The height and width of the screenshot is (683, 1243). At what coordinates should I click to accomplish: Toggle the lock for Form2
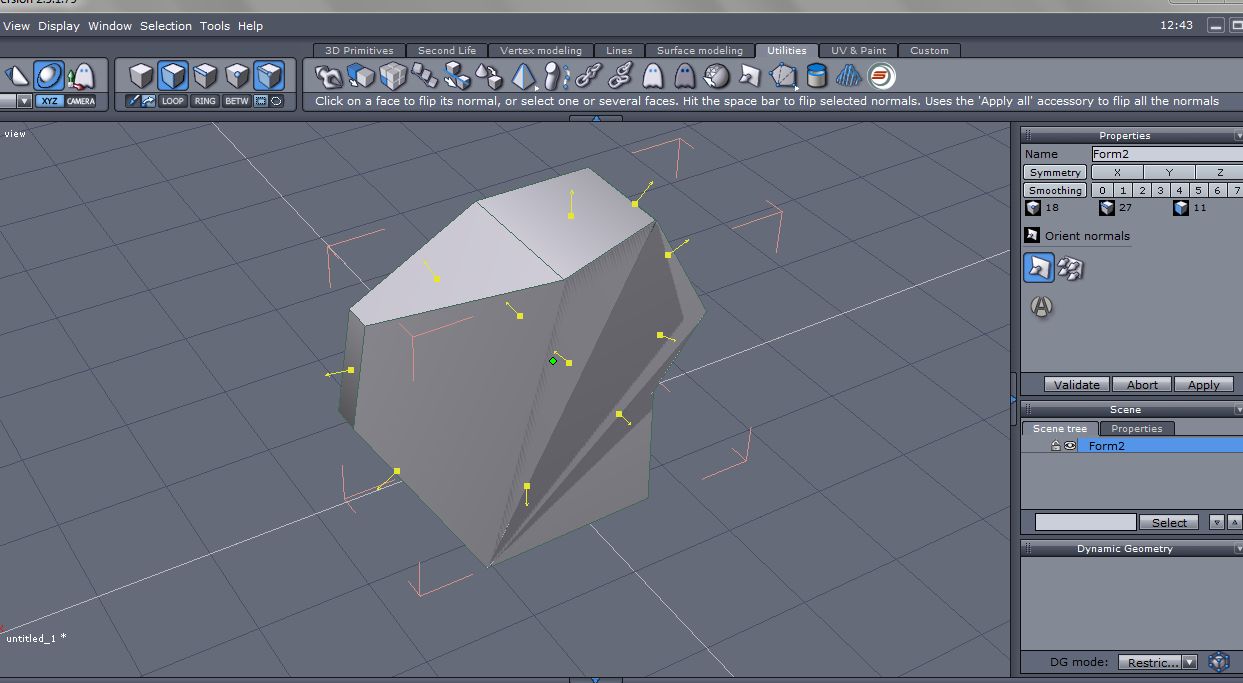[x=1055, y=446]
